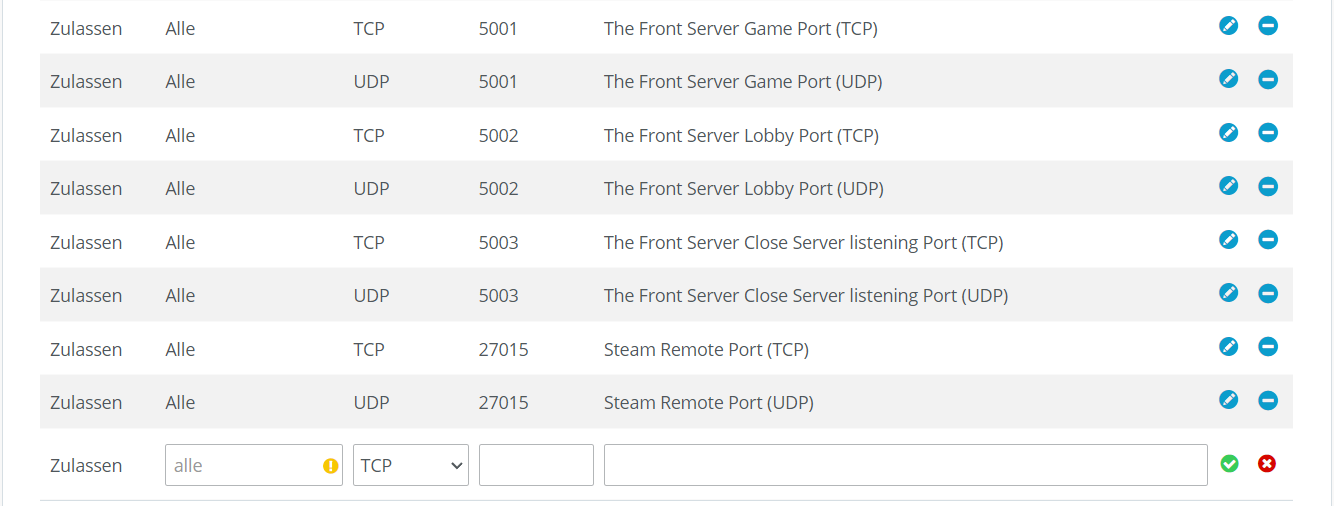The width and height of the screenshot is (1334, 506).
Task: Open the TCP protocol dropdown
Action: [411, 465]
